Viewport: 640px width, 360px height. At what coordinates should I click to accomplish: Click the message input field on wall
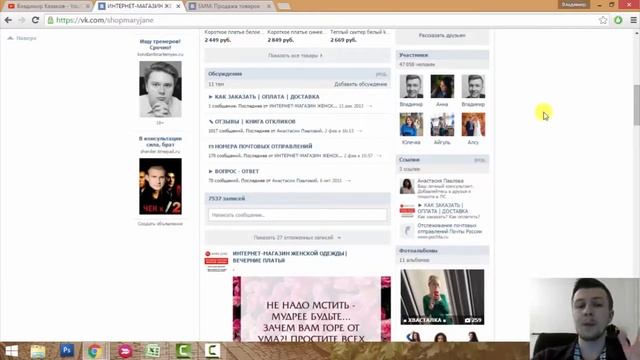298,215
